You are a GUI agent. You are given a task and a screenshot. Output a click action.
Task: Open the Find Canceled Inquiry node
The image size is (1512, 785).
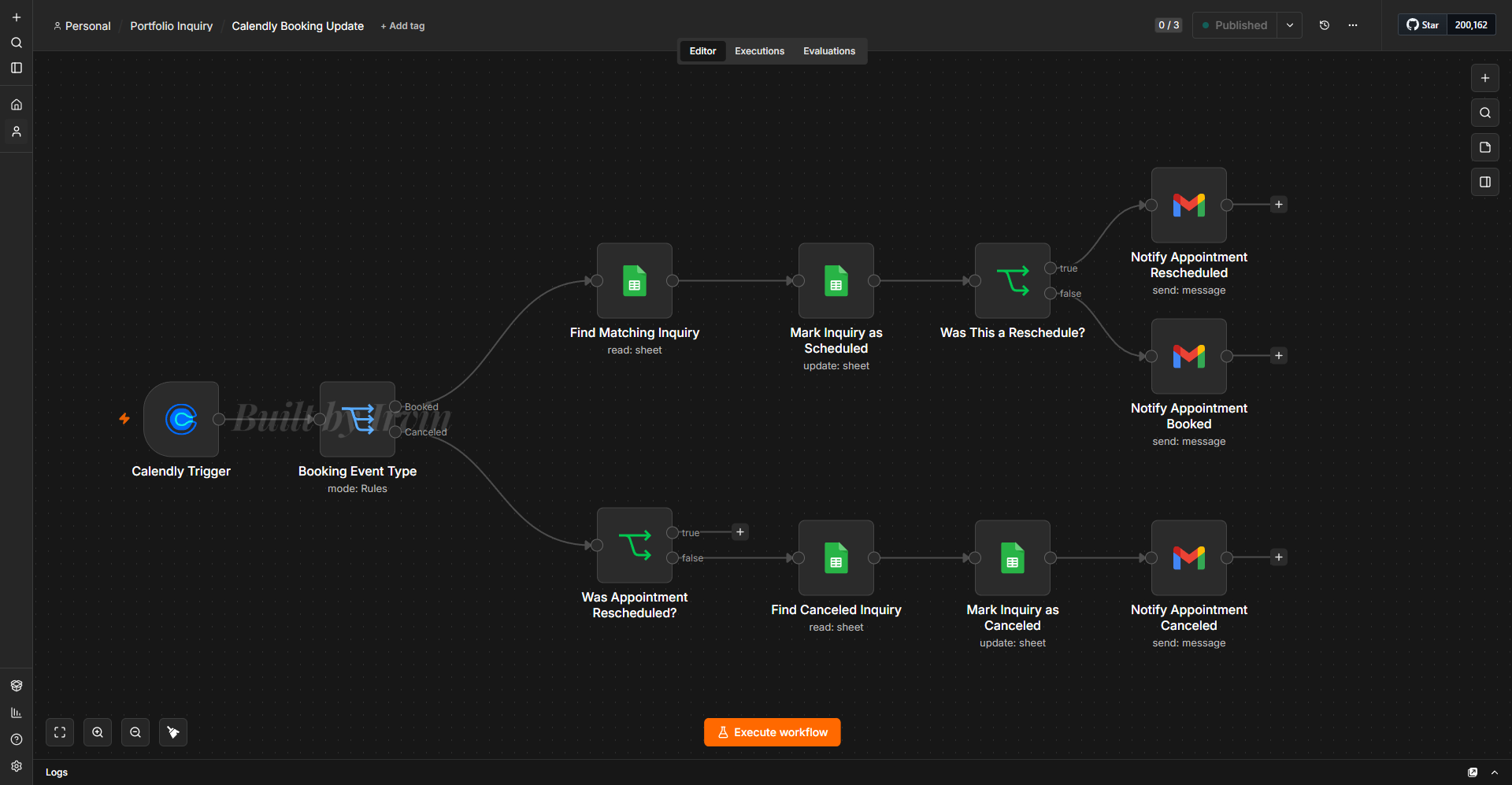(x=836, y=557)
